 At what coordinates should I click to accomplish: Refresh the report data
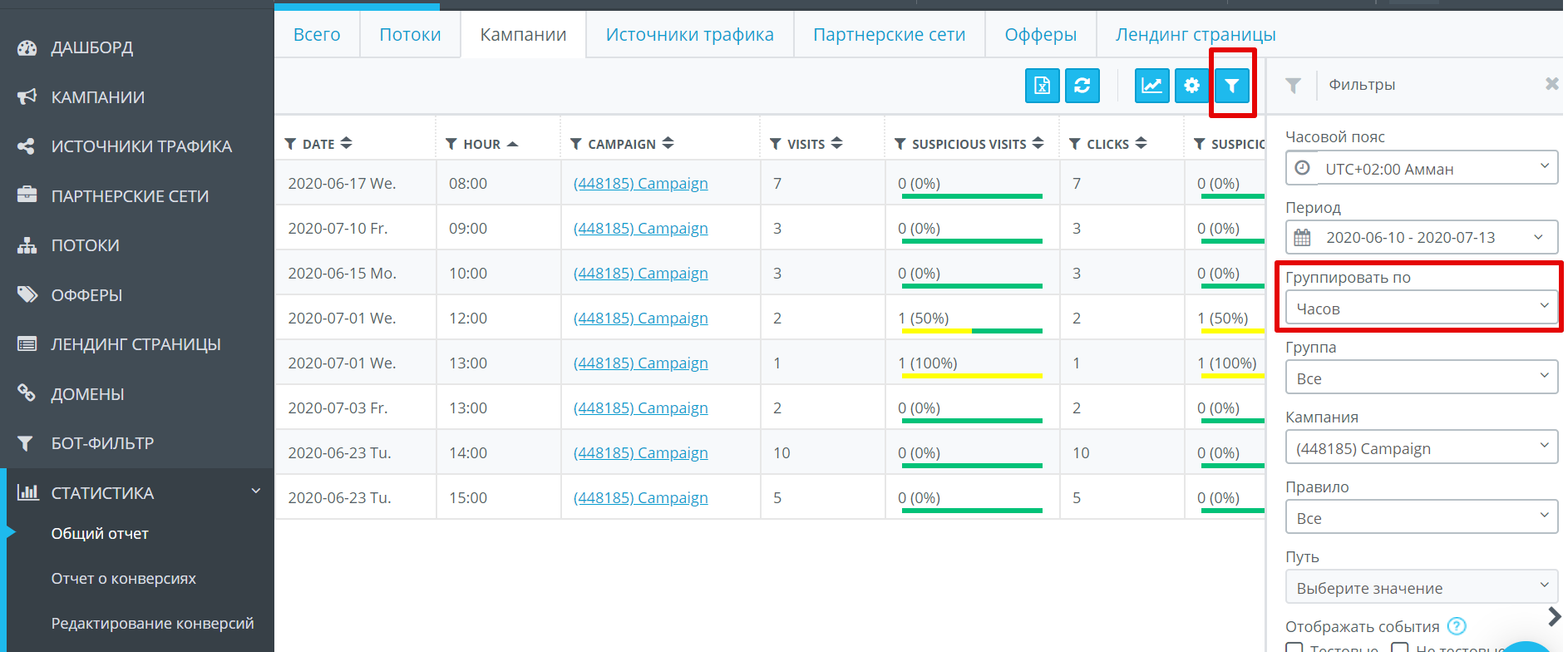click(x=1082, y=86)
